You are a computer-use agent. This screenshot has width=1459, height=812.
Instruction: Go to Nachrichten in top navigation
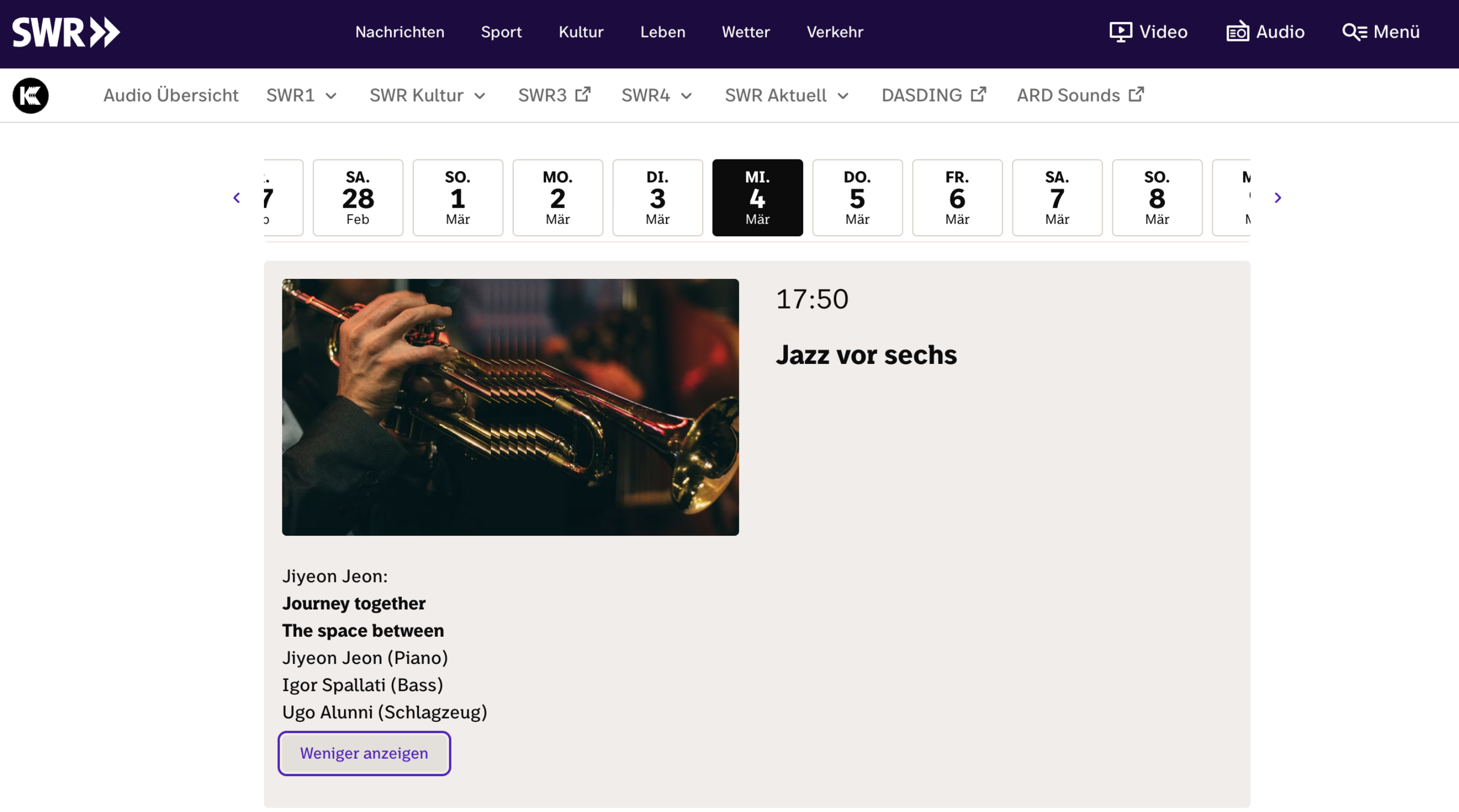point(399,32)
